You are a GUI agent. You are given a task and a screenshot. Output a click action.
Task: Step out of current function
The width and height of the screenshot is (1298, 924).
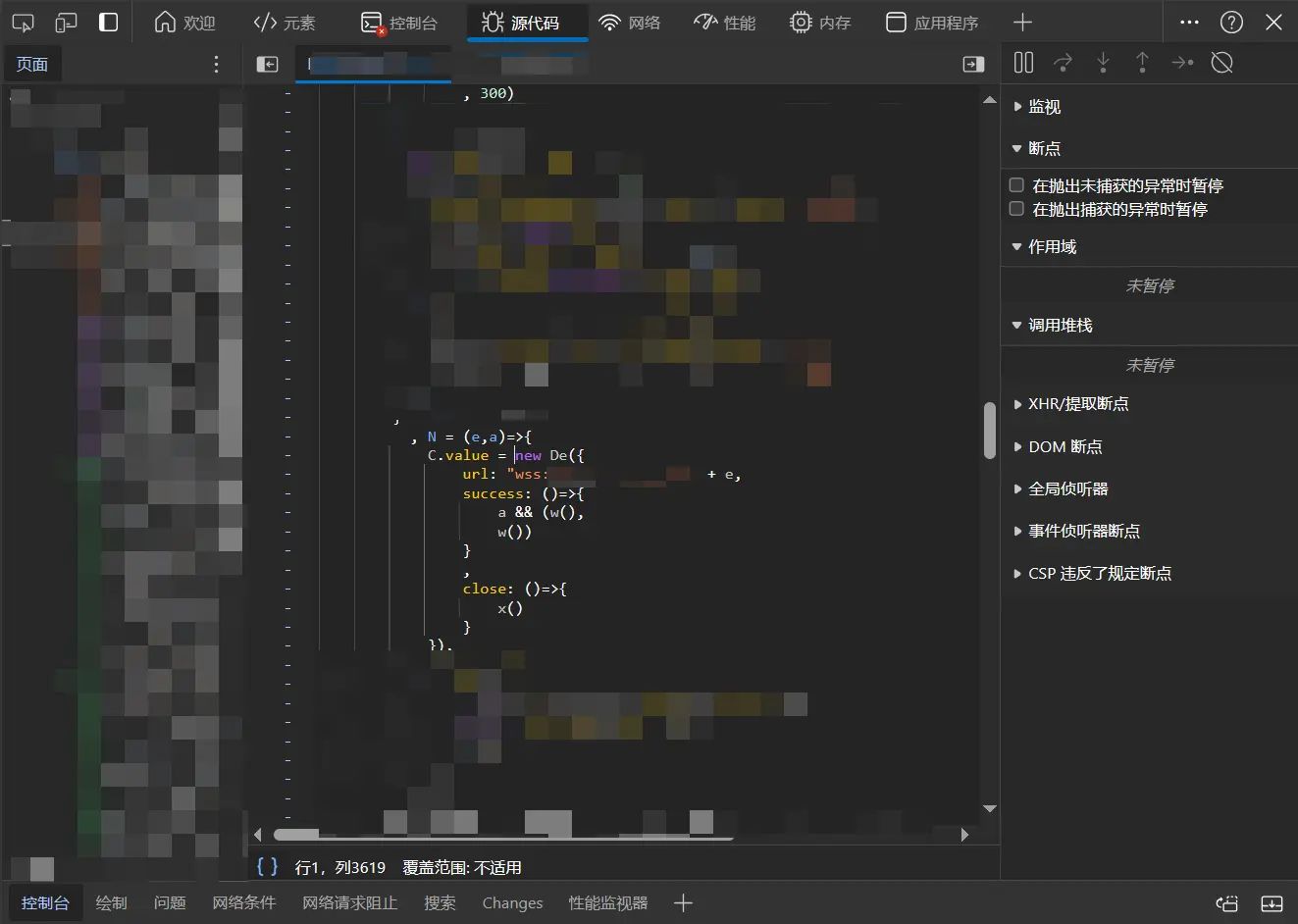click(x=1142, y=63)
